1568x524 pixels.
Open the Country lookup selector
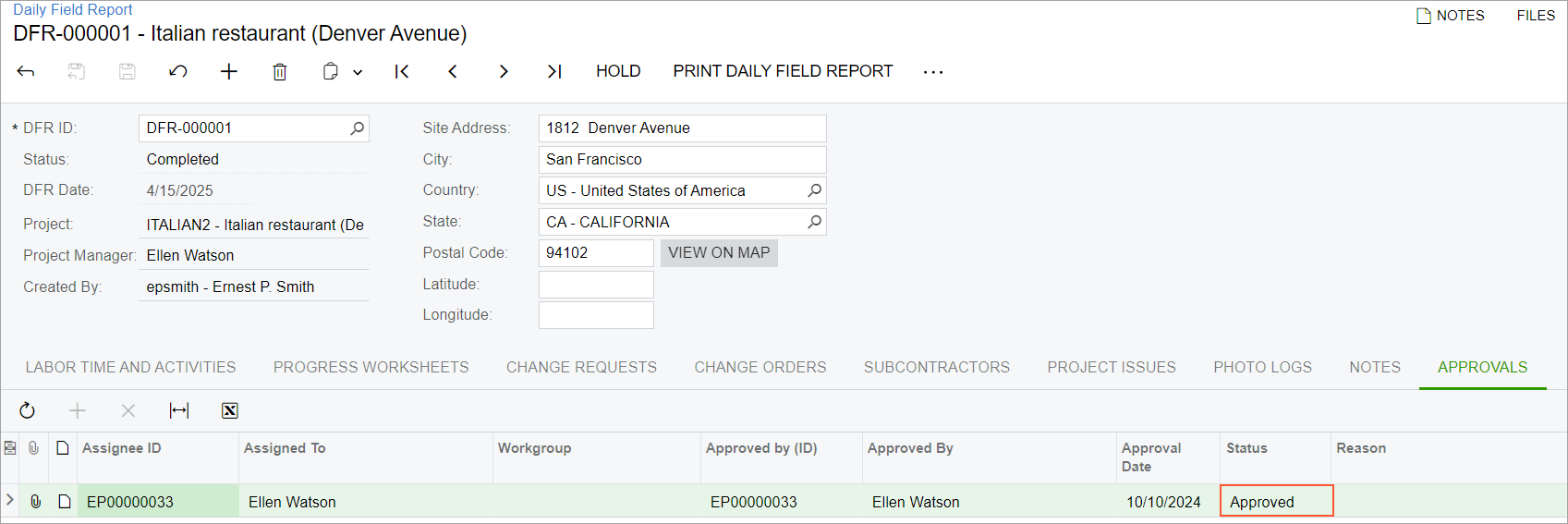click(x=814, y=190)
